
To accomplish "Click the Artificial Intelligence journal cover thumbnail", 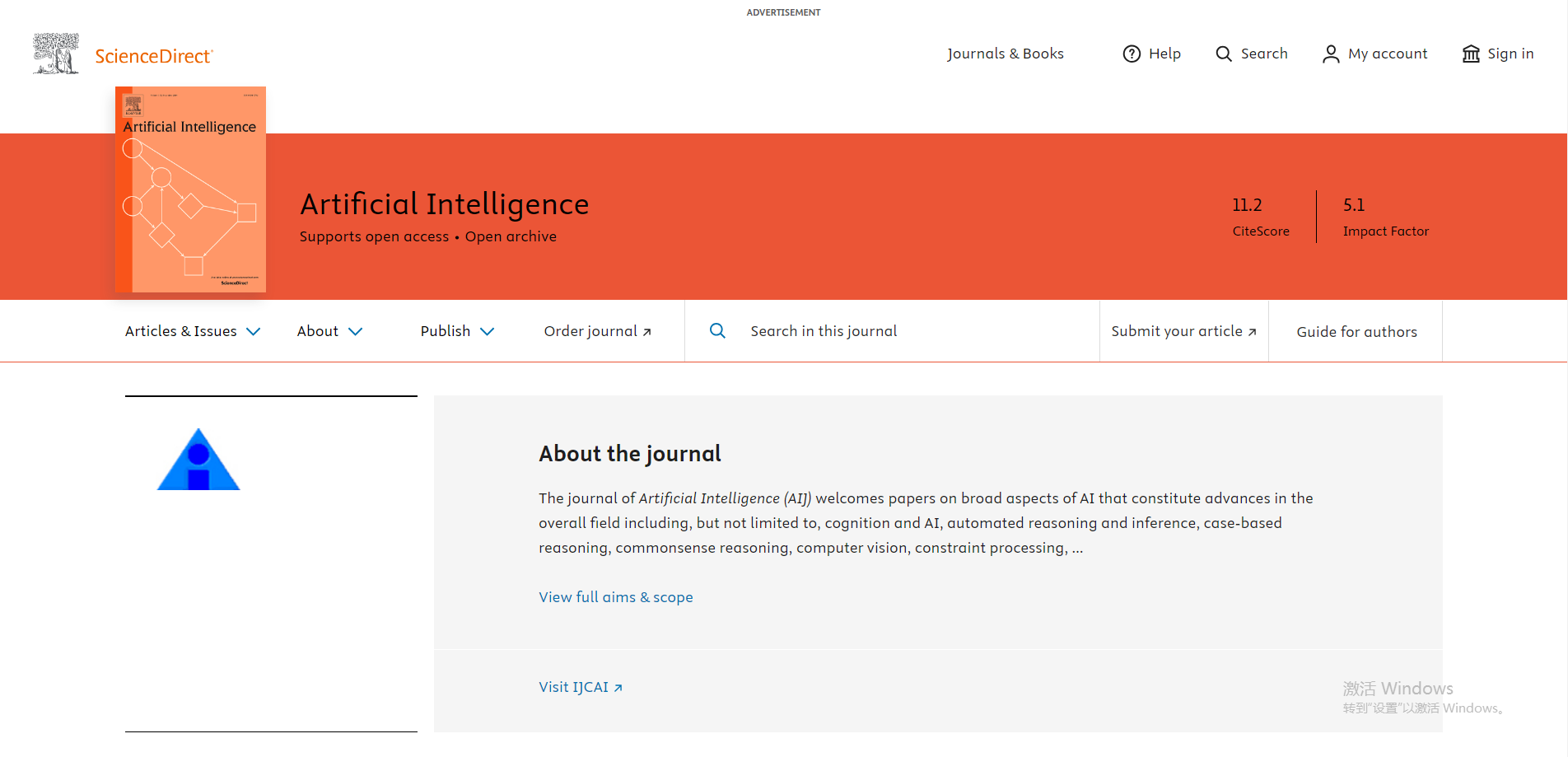I will click(190, 189).
